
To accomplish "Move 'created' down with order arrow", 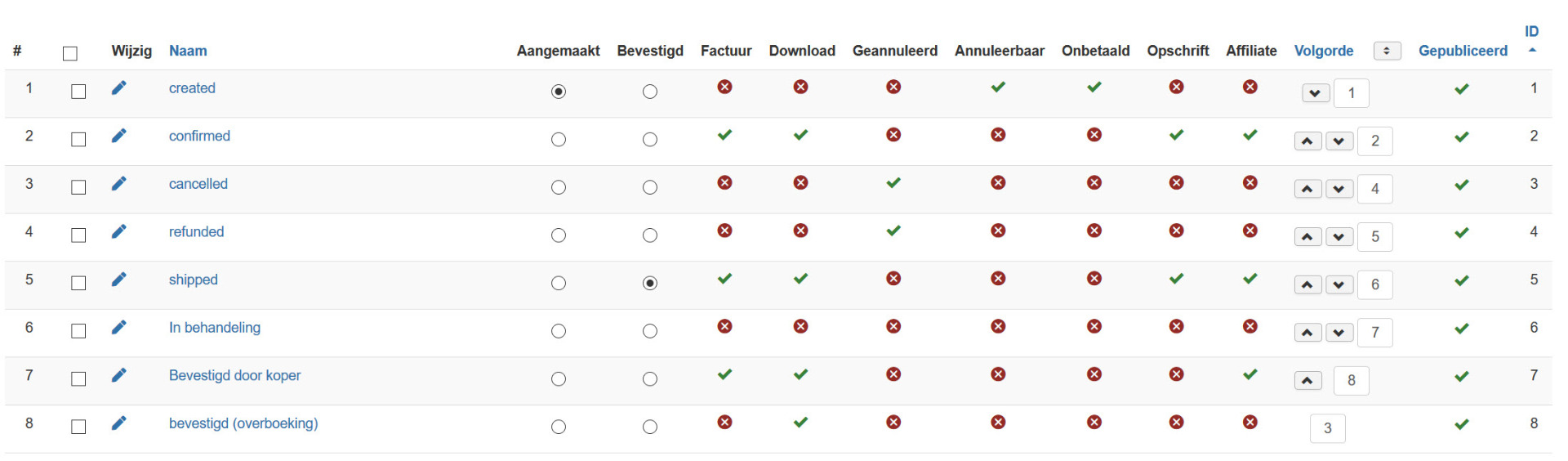I will click(x=1315, y=93).
